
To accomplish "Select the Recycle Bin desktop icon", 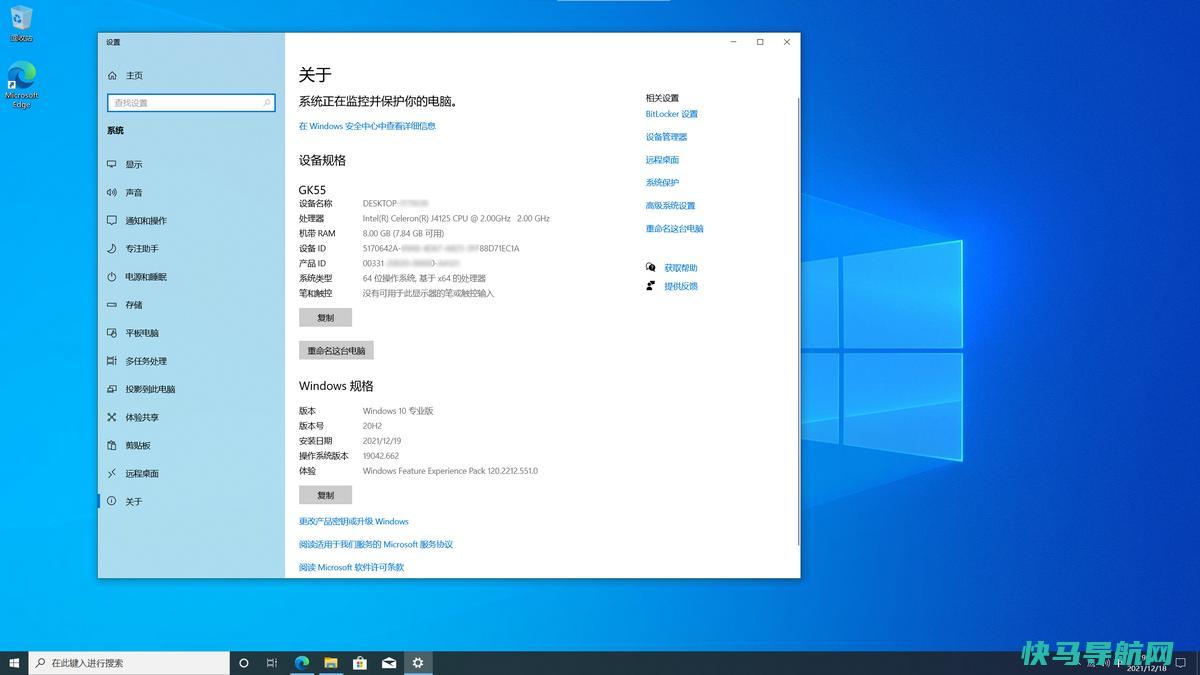I will 21,23.
